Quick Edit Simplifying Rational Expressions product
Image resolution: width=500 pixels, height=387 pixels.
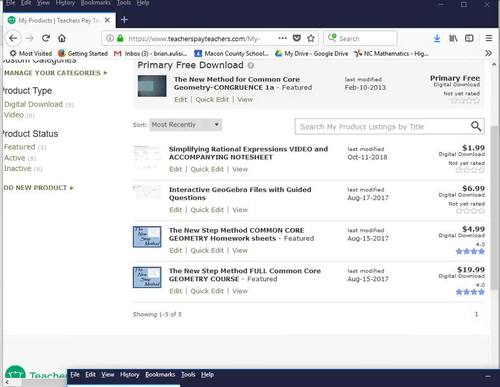tap(207, 169)
